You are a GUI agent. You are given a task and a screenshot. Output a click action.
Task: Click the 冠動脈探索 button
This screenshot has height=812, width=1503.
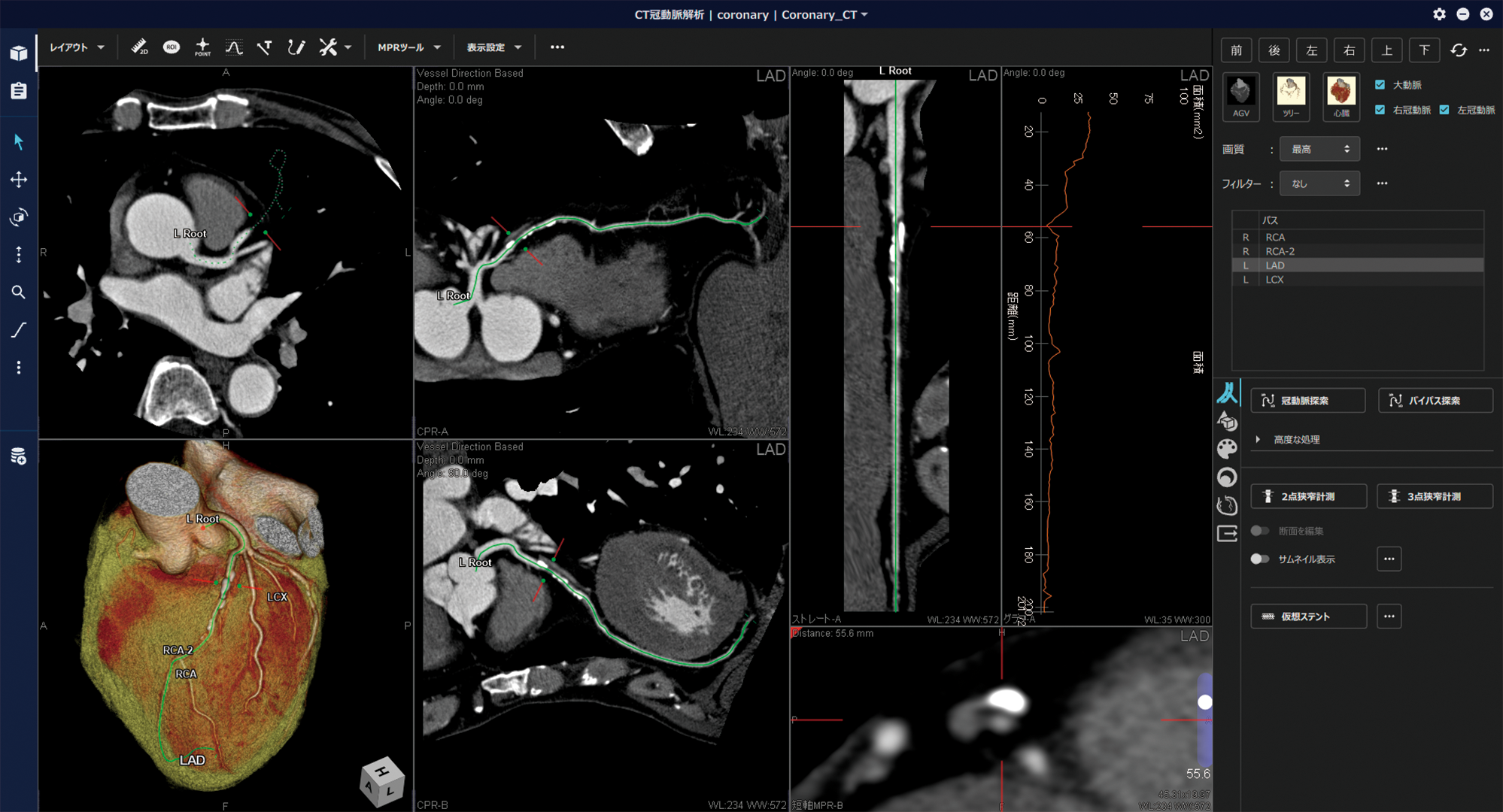(1307, 401)
